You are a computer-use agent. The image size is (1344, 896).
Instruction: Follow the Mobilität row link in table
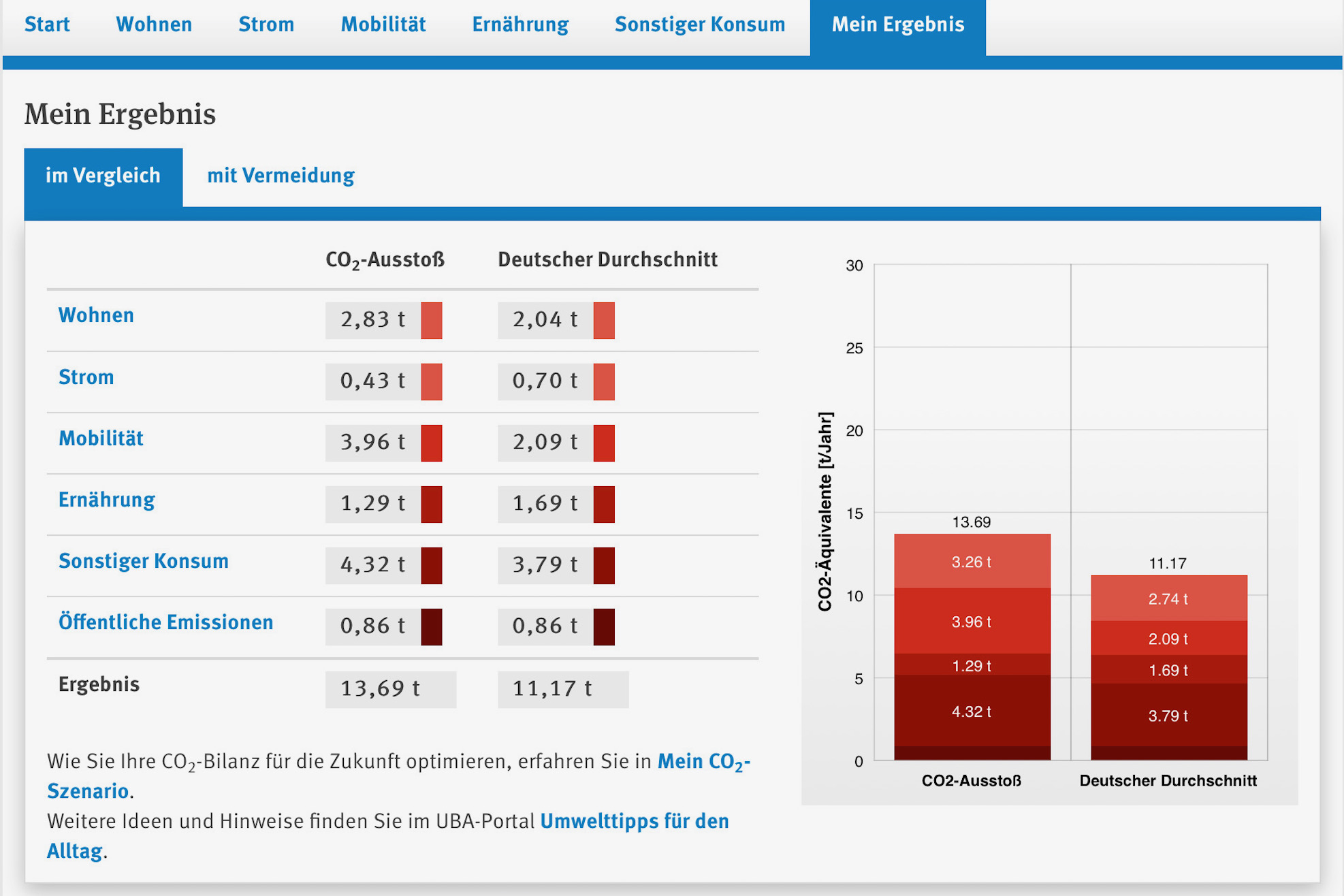pos(101,438)
